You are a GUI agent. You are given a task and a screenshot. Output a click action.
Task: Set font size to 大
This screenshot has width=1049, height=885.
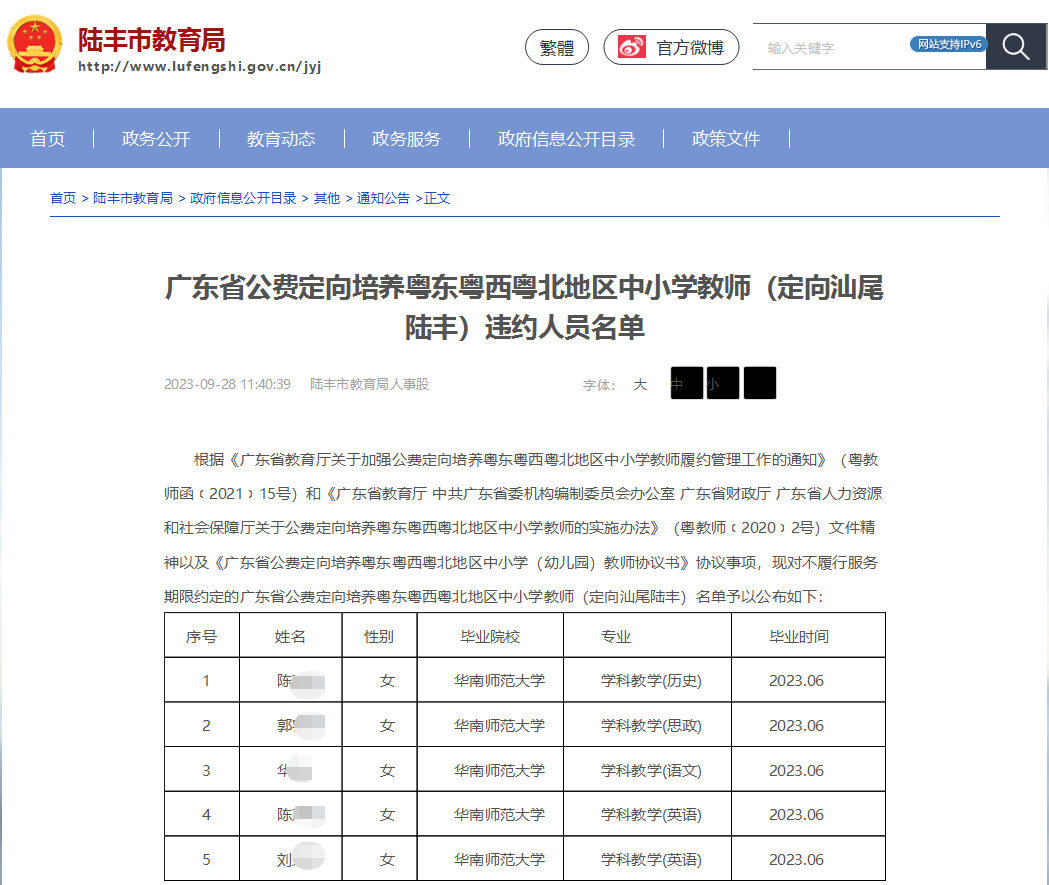[x=640, y=384]
